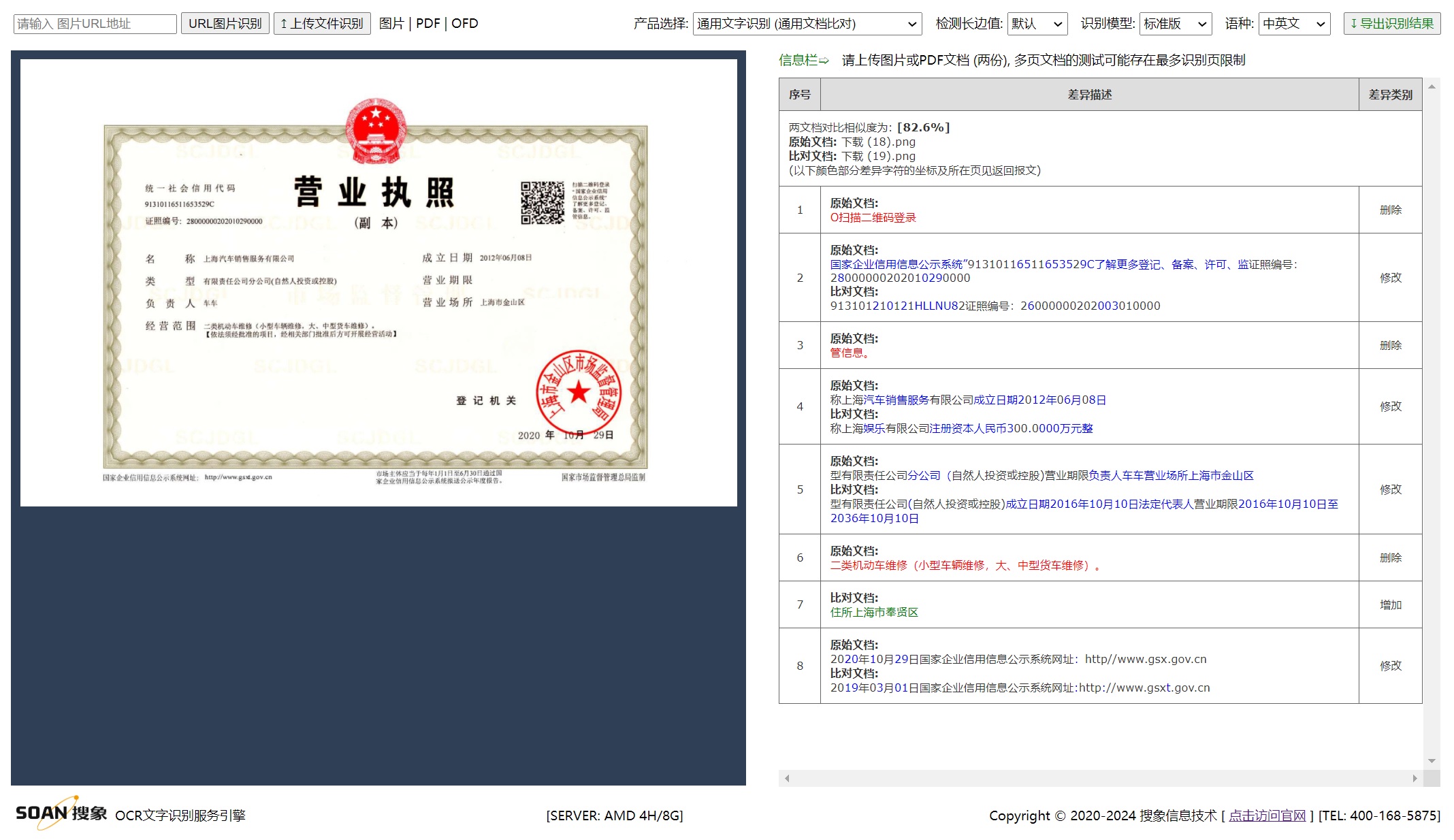Click compared file name 下载 (19).png
The image size is (1454, 840).
tap(878, 156)
